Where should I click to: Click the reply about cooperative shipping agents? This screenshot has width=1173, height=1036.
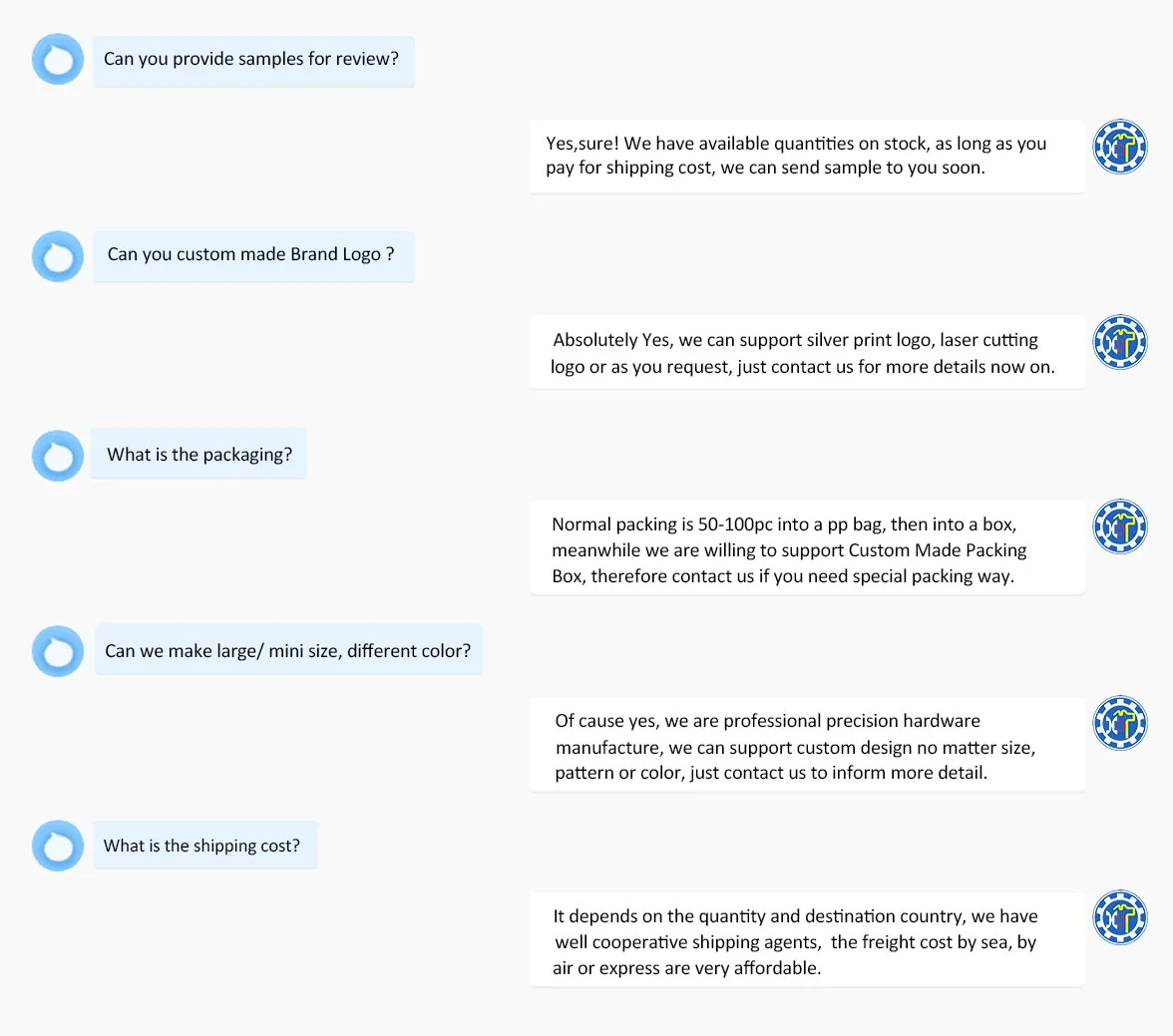click(806, 941)
